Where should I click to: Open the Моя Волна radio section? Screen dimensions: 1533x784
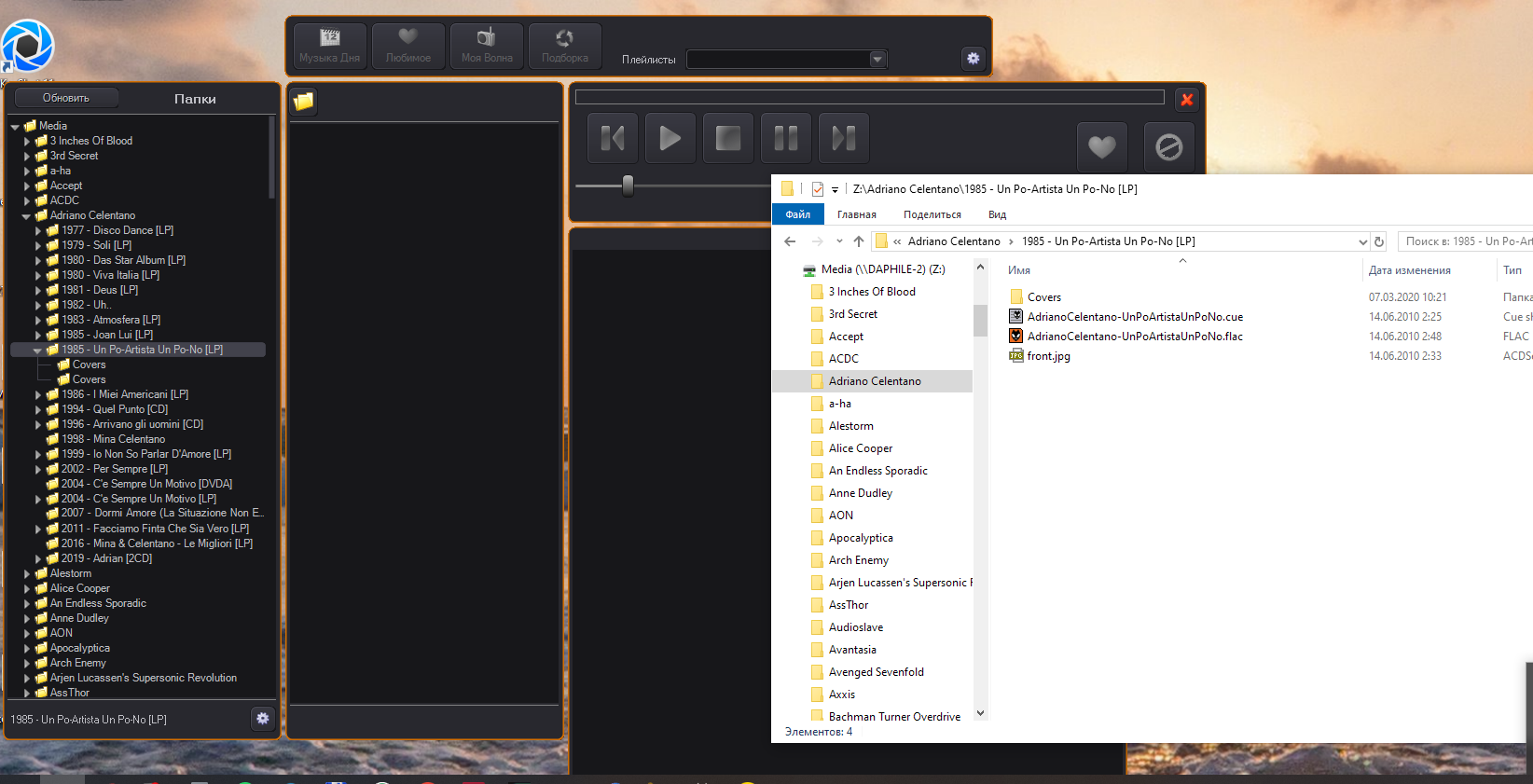487,46
